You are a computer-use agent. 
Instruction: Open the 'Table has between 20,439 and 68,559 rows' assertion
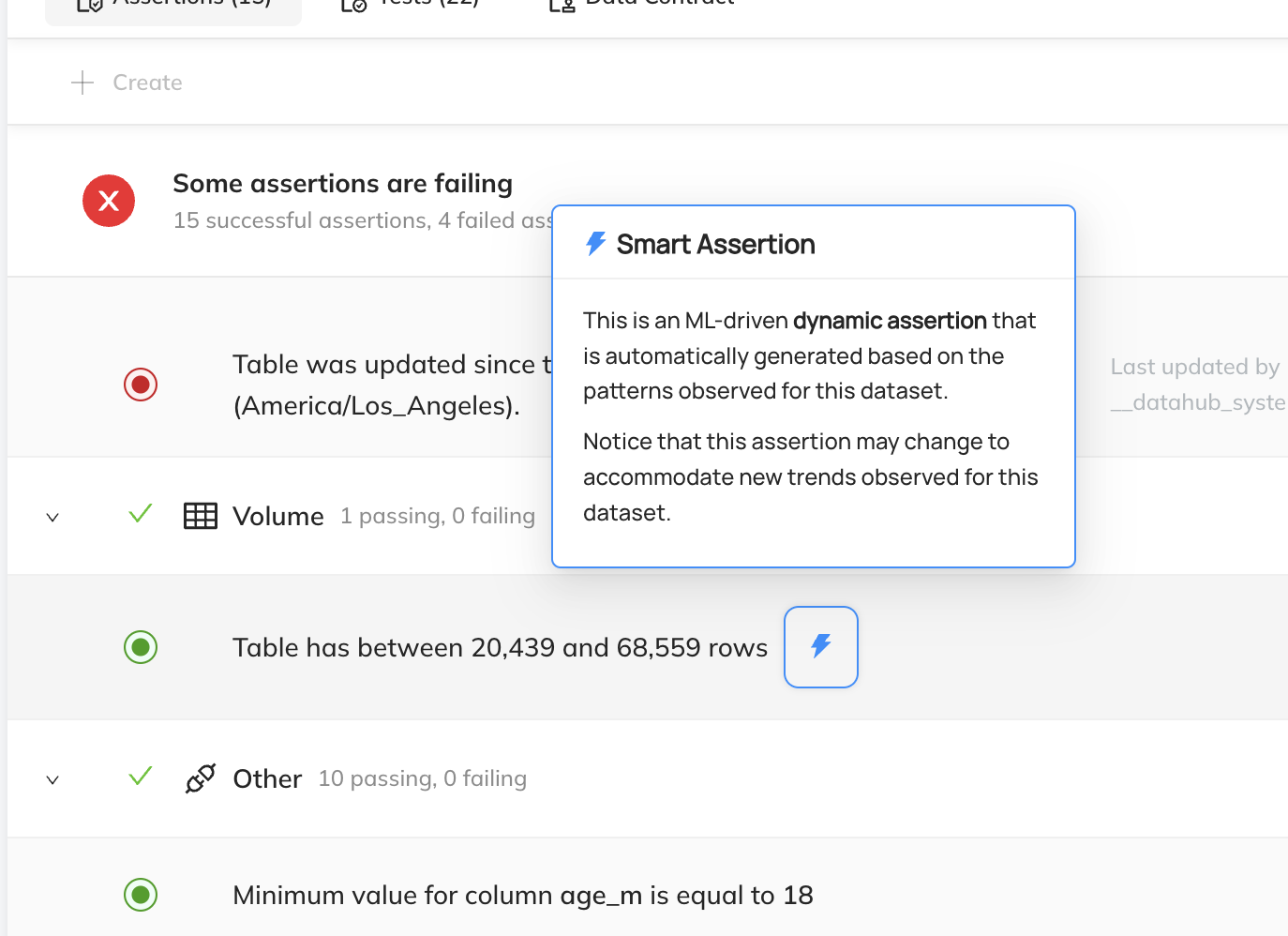click(500, 647)
